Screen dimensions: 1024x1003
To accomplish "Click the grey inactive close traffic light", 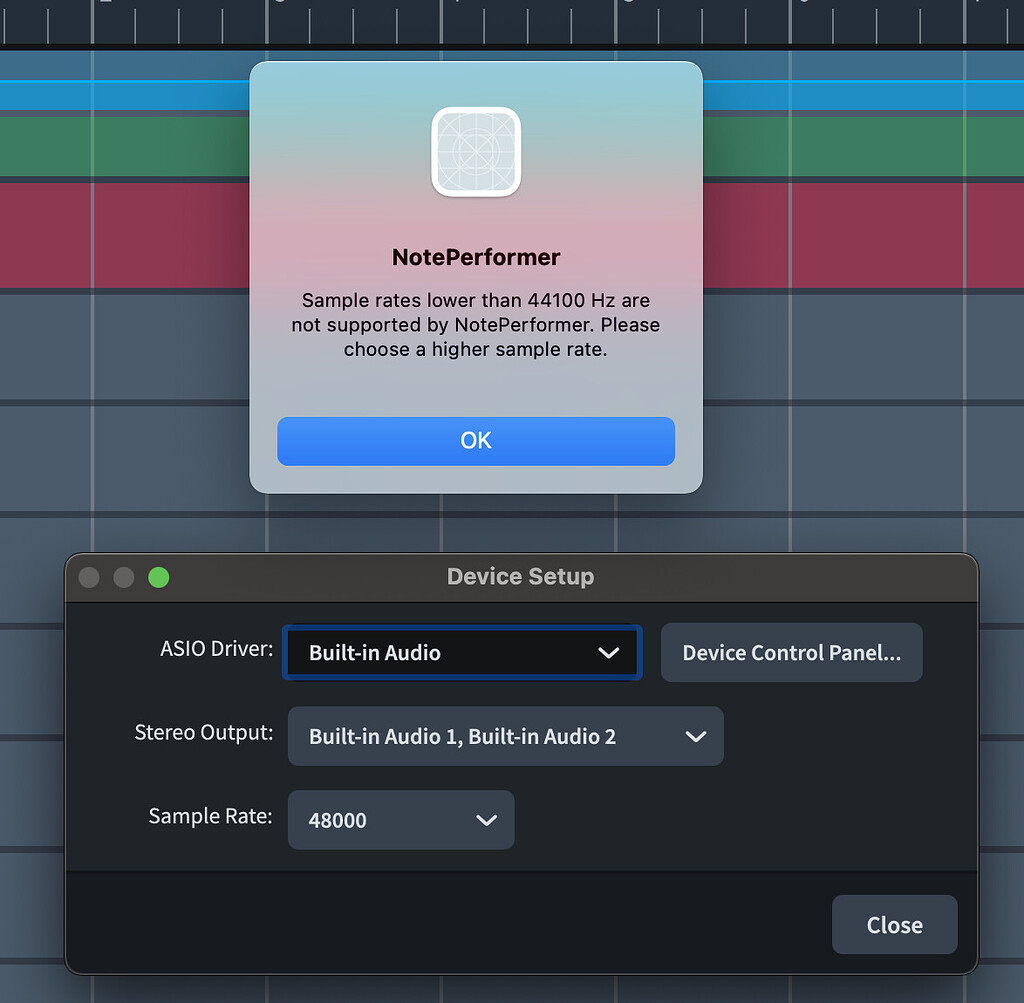I will (88, 577).
